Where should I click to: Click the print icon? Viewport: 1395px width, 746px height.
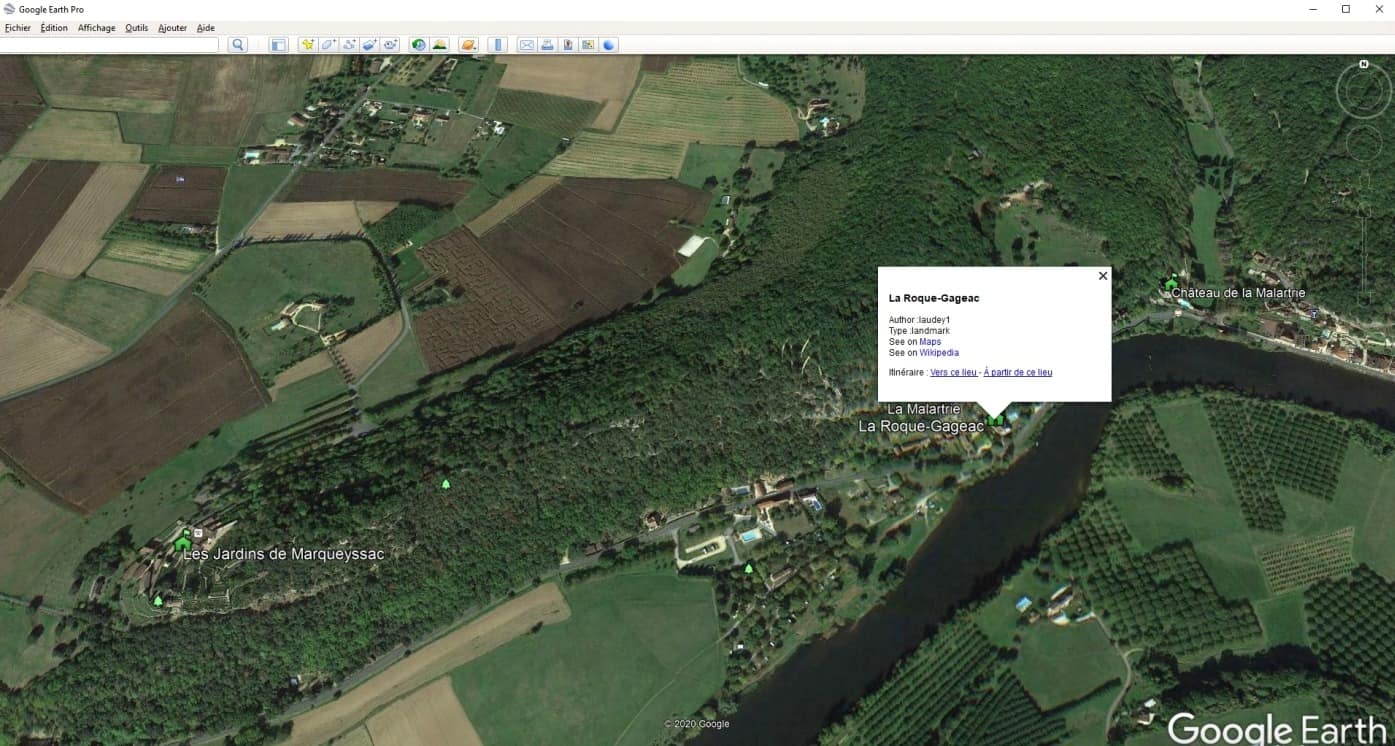(547, 45)
